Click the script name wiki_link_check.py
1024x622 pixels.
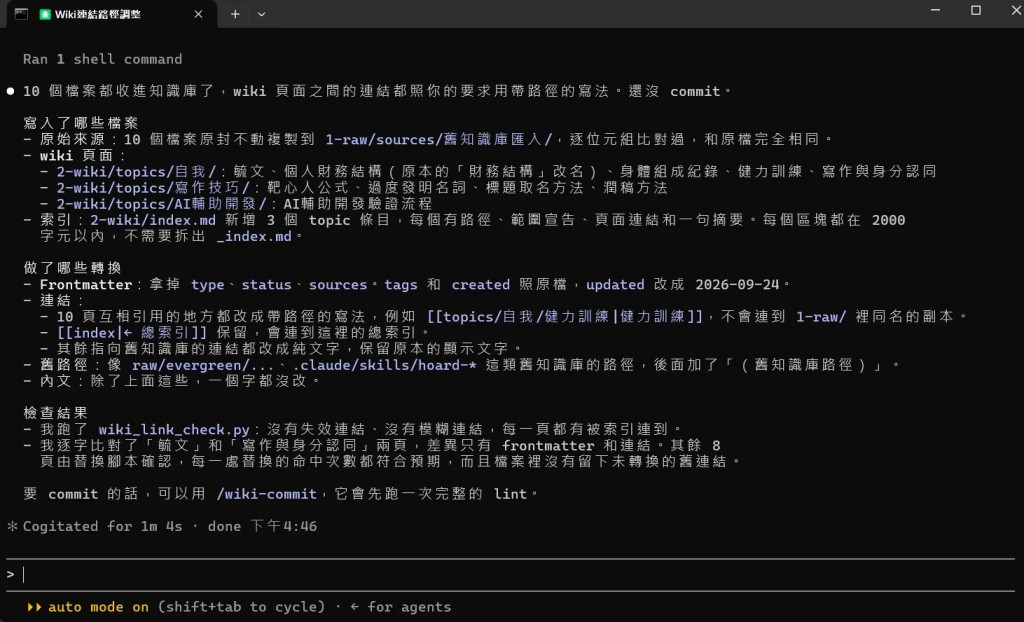click(x=174, y=429)
